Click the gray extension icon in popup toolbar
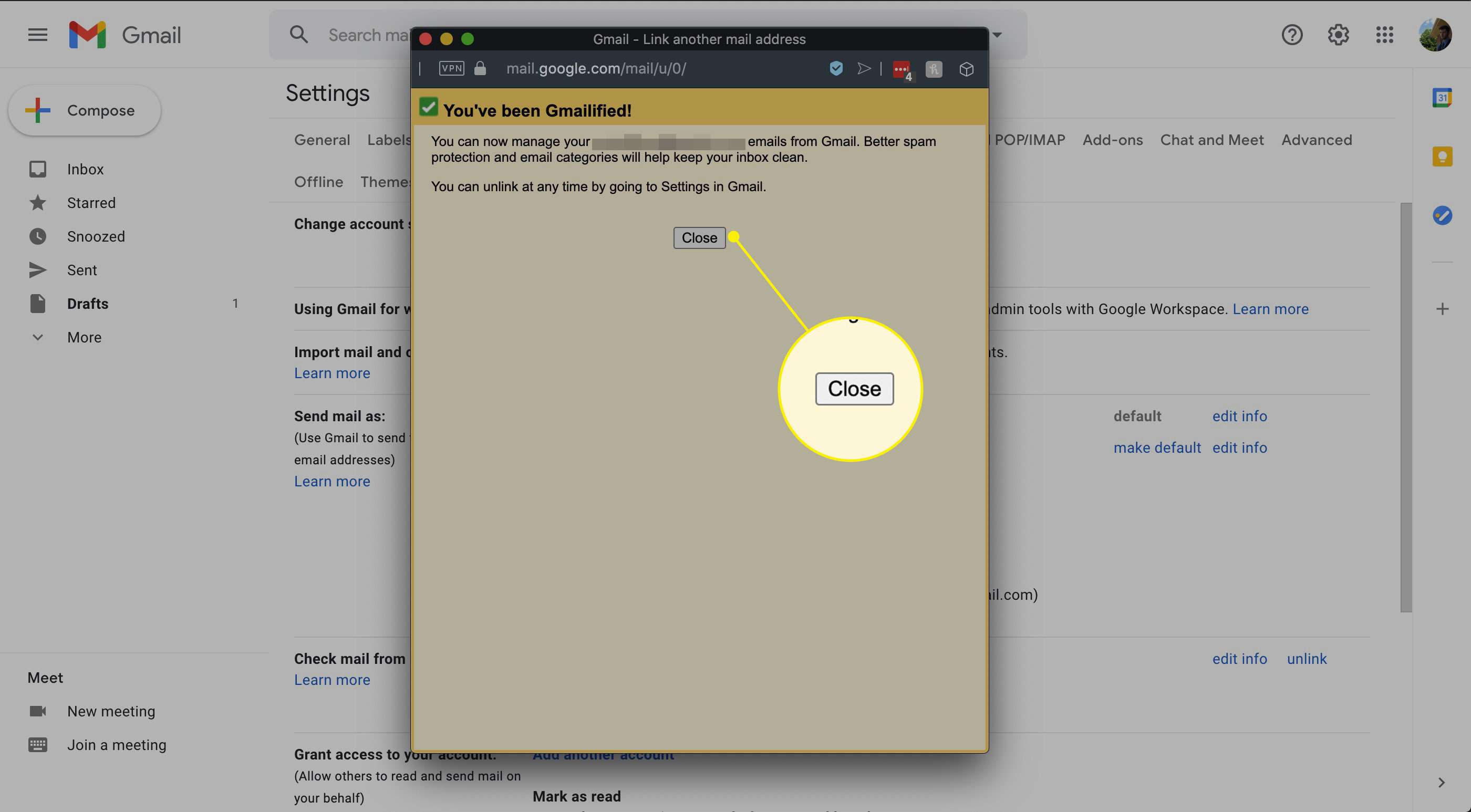Screen dimensions: 1471x812 click(934, 69)
